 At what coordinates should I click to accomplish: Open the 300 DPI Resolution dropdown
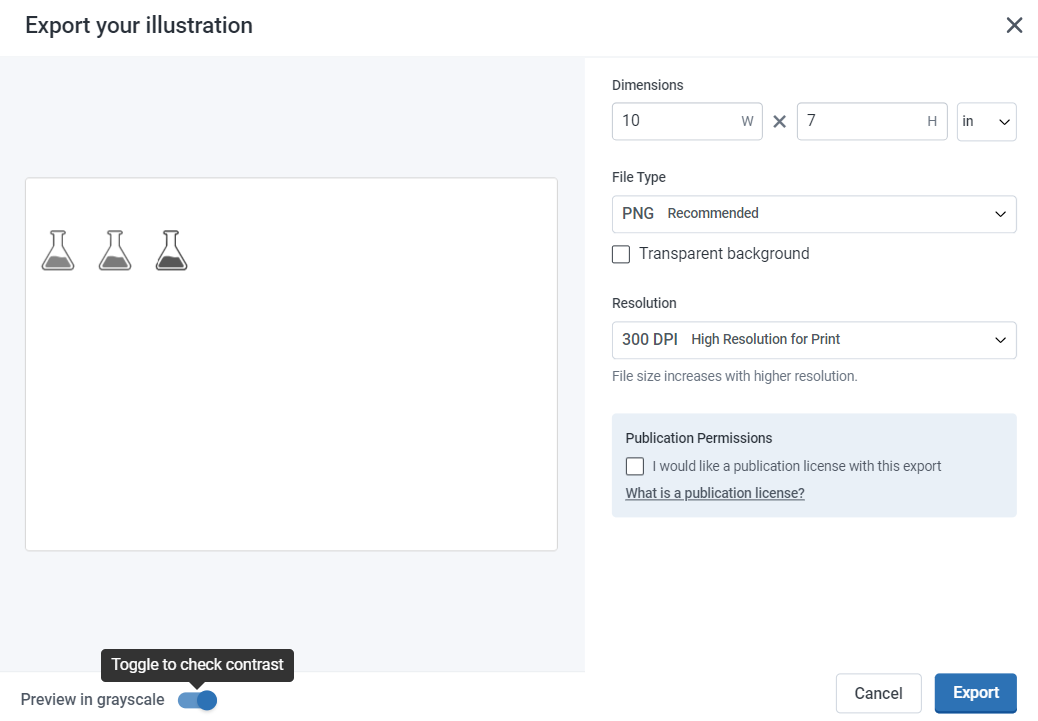click(814, 340)
